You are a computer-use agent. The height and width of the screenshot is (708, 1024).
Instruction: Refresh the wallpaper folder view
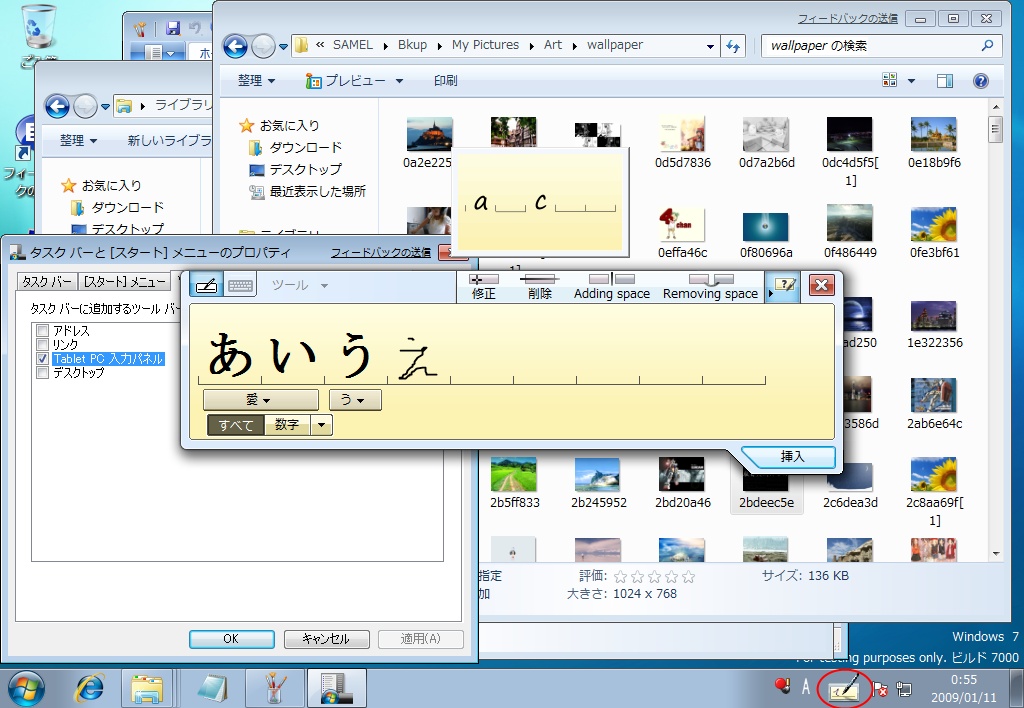click(733, 46)
